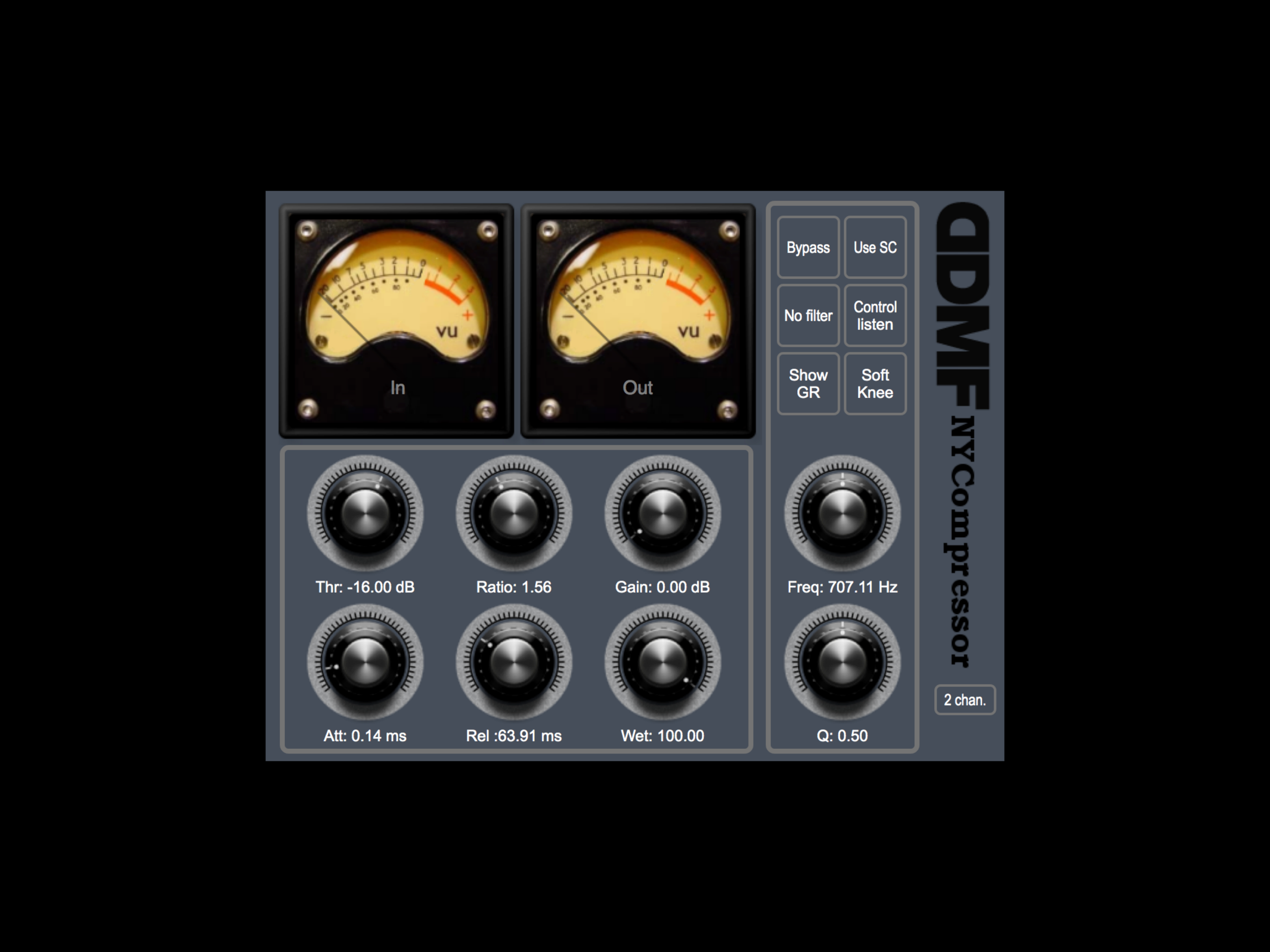Adjust the Att: 0.14 ms attack knob
The image size is (1270, 952).
coord(365,663)
